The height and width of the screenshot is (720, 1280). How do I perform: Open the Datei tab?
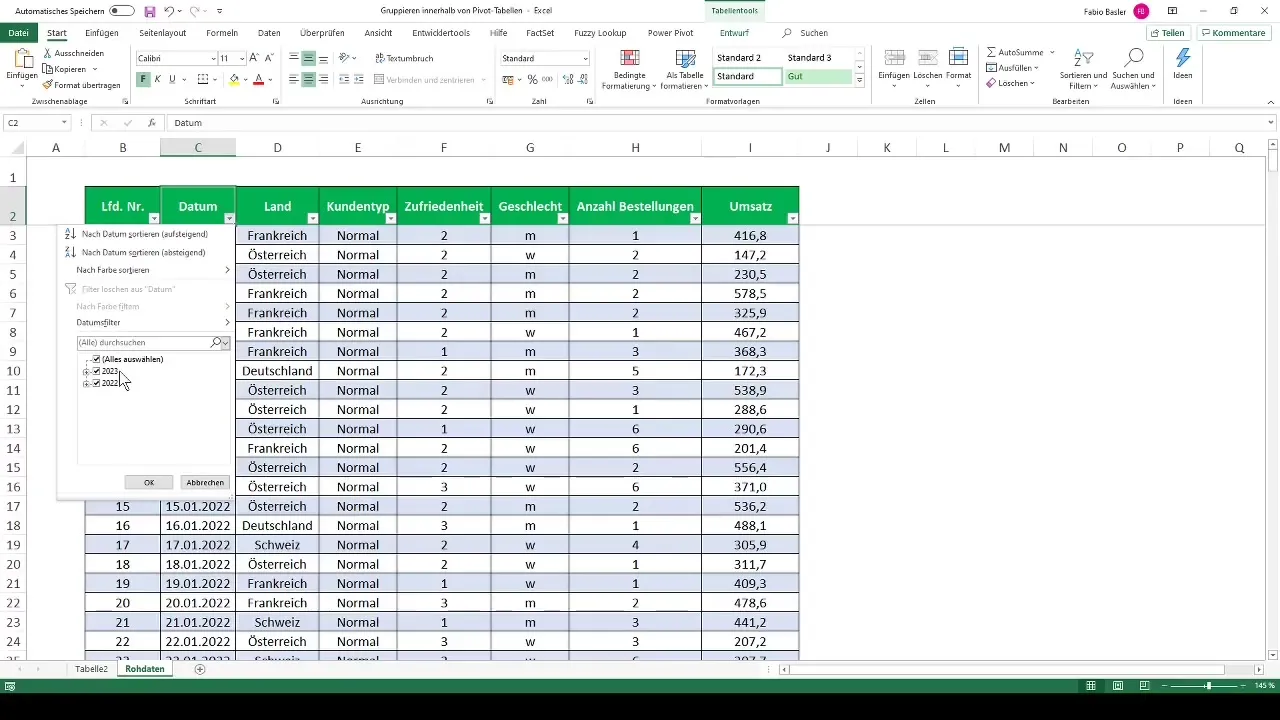click(18, 33)
